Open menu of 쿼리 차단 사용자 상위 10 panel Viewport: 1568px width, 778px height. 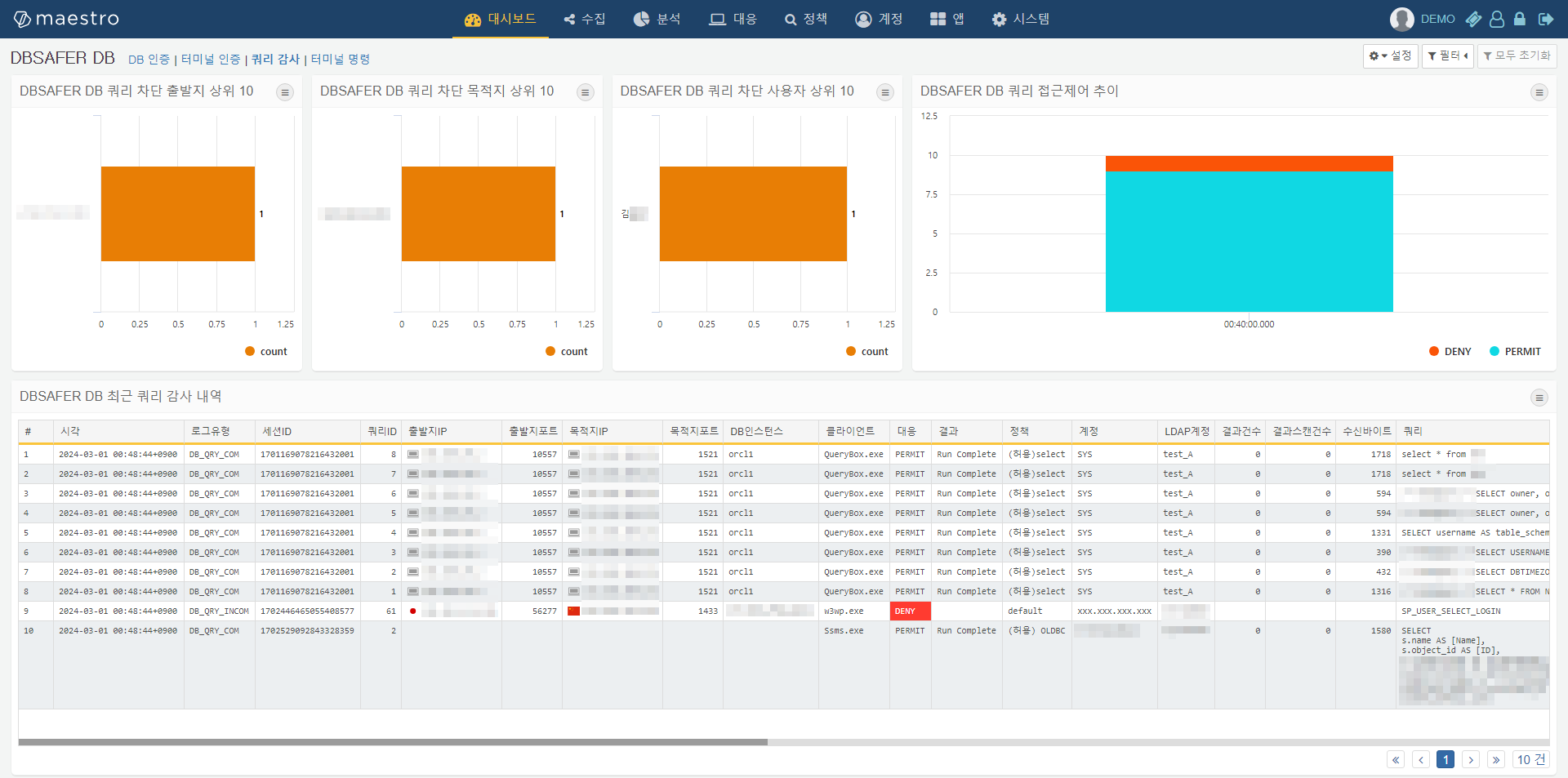[885, 92]
